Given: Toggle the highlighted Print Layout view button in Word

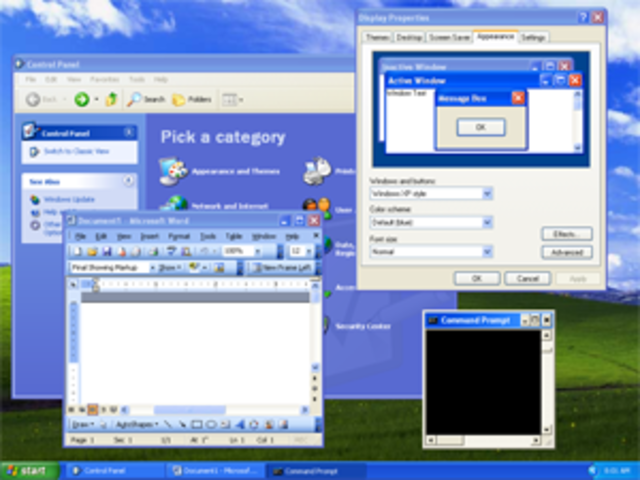Looking at the screenshot, I should [93, 409].
